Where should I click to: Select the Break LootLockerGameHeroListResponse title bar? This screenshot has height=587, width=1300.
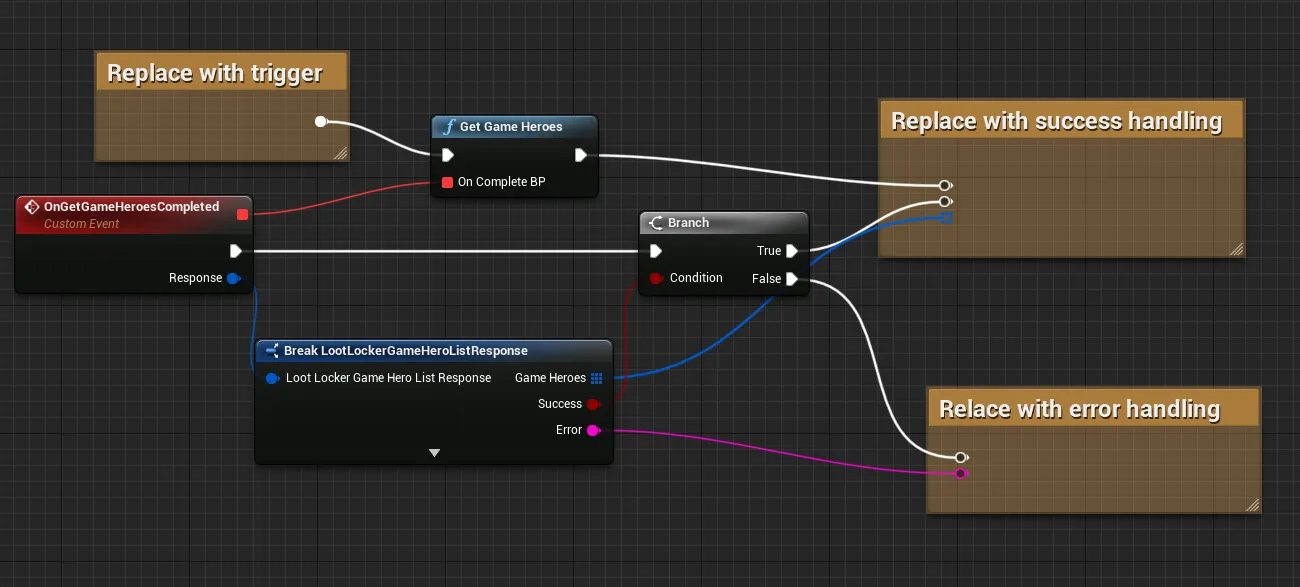[x=433, y=351]
